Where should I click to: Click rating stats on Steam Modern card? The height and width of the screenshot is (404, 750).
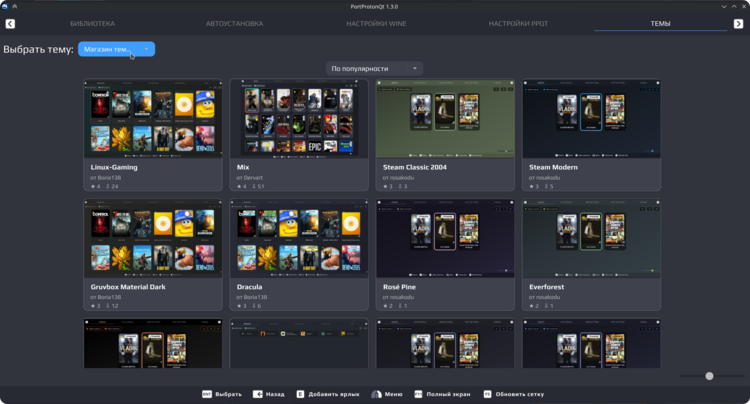coord(541,186)
